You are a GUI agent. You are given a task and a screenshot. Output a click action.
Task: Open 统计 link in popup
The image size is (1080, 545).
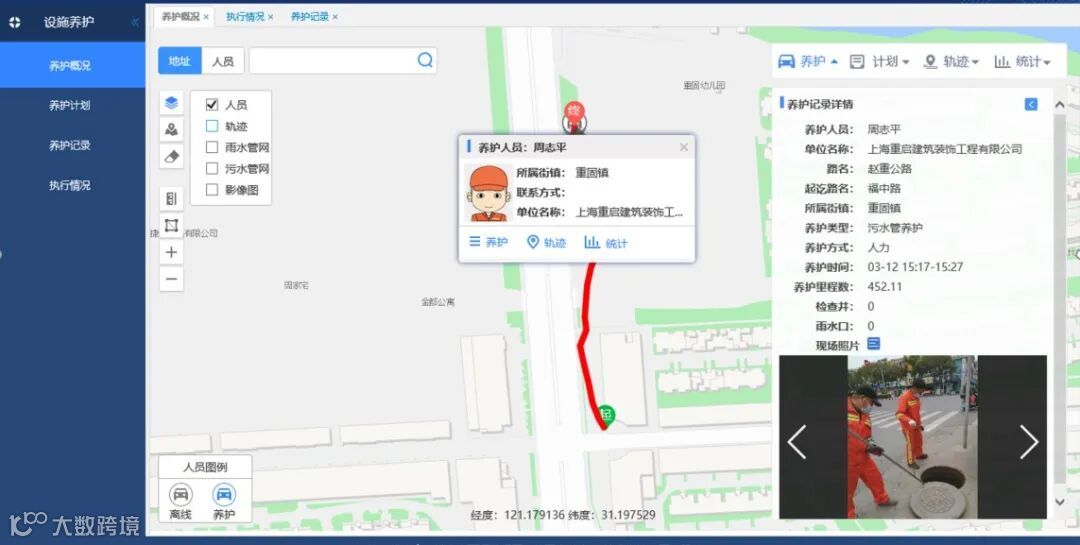[606, 243]
